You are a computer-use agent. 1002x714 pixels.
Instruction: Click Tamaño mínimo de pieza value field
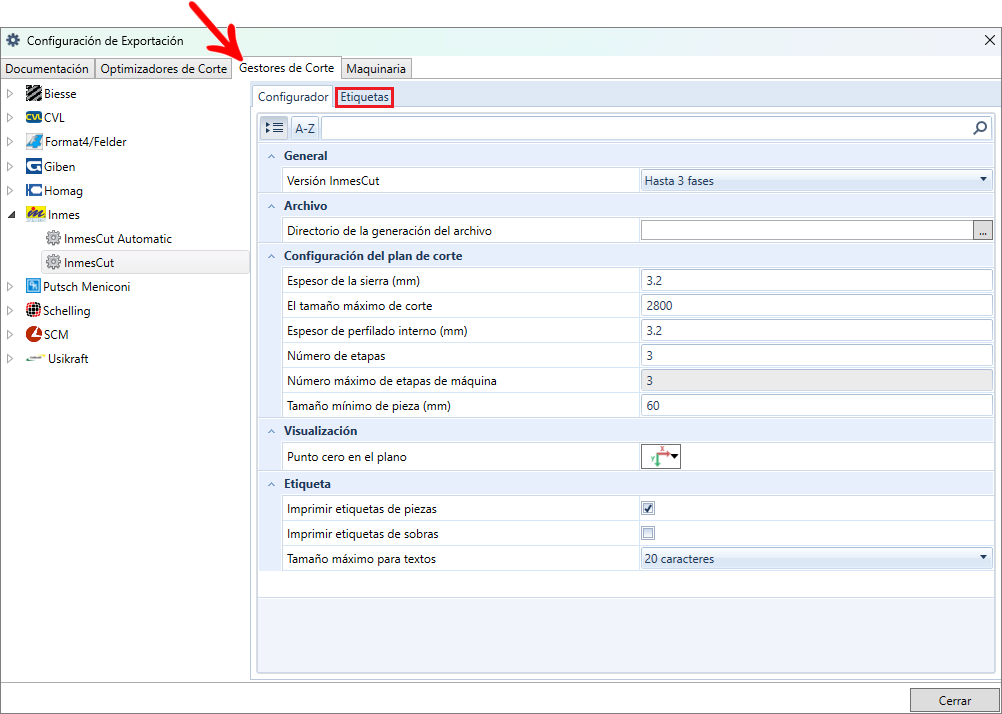coord(816,405)
